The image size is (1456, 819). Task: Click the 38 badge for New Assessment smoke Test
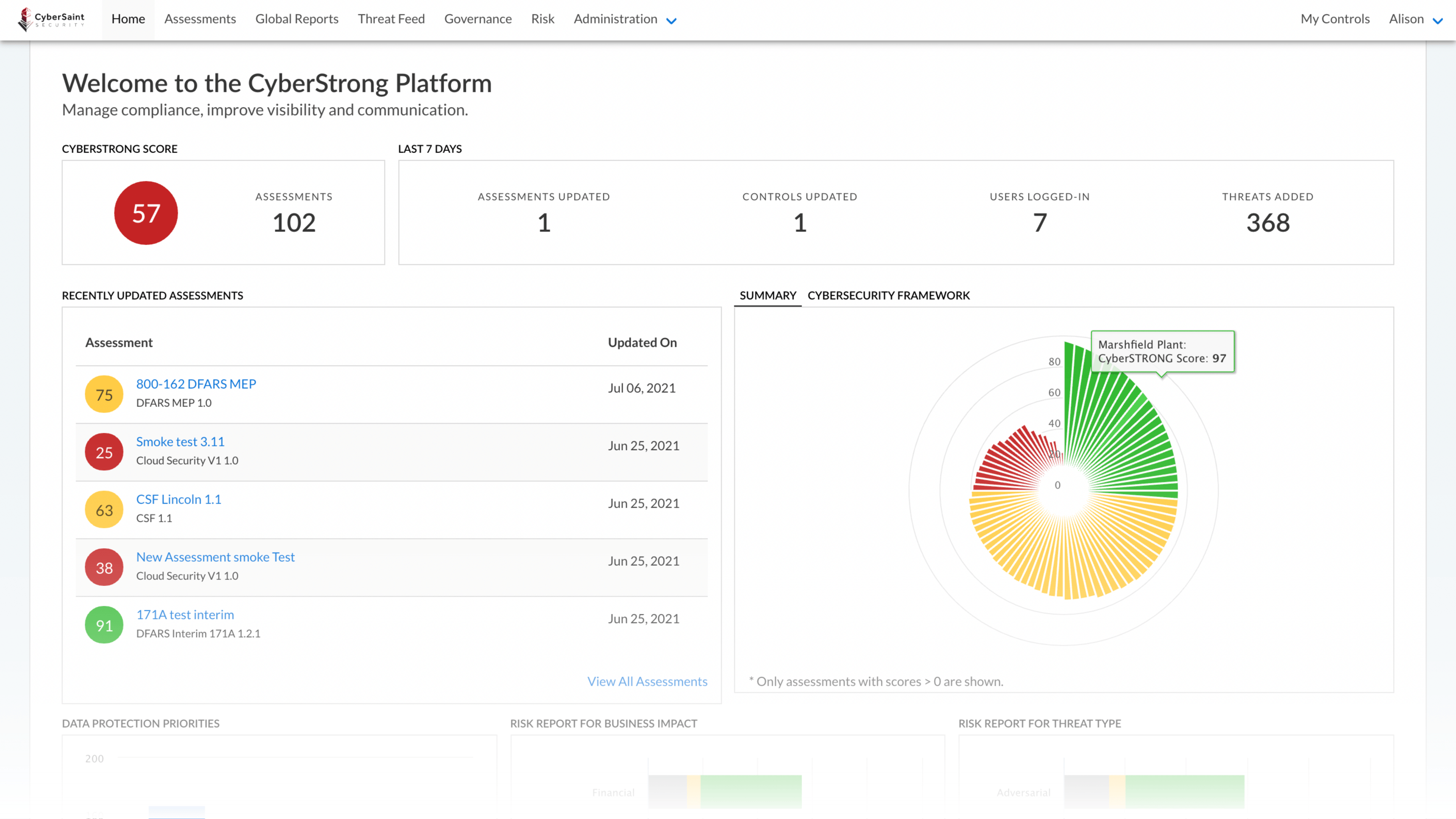(x=103, y=568)
